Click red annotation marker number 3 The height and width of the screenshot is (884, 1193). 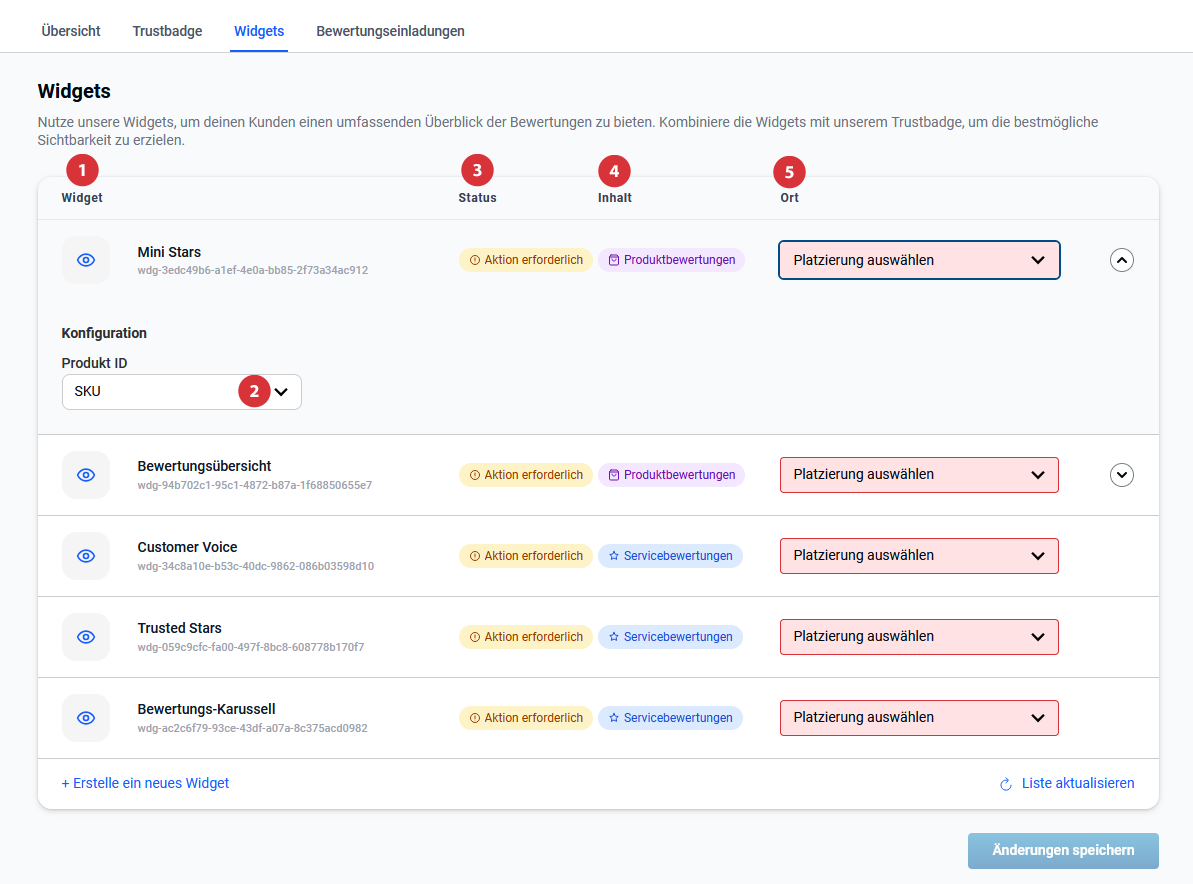tap(477, 171)
